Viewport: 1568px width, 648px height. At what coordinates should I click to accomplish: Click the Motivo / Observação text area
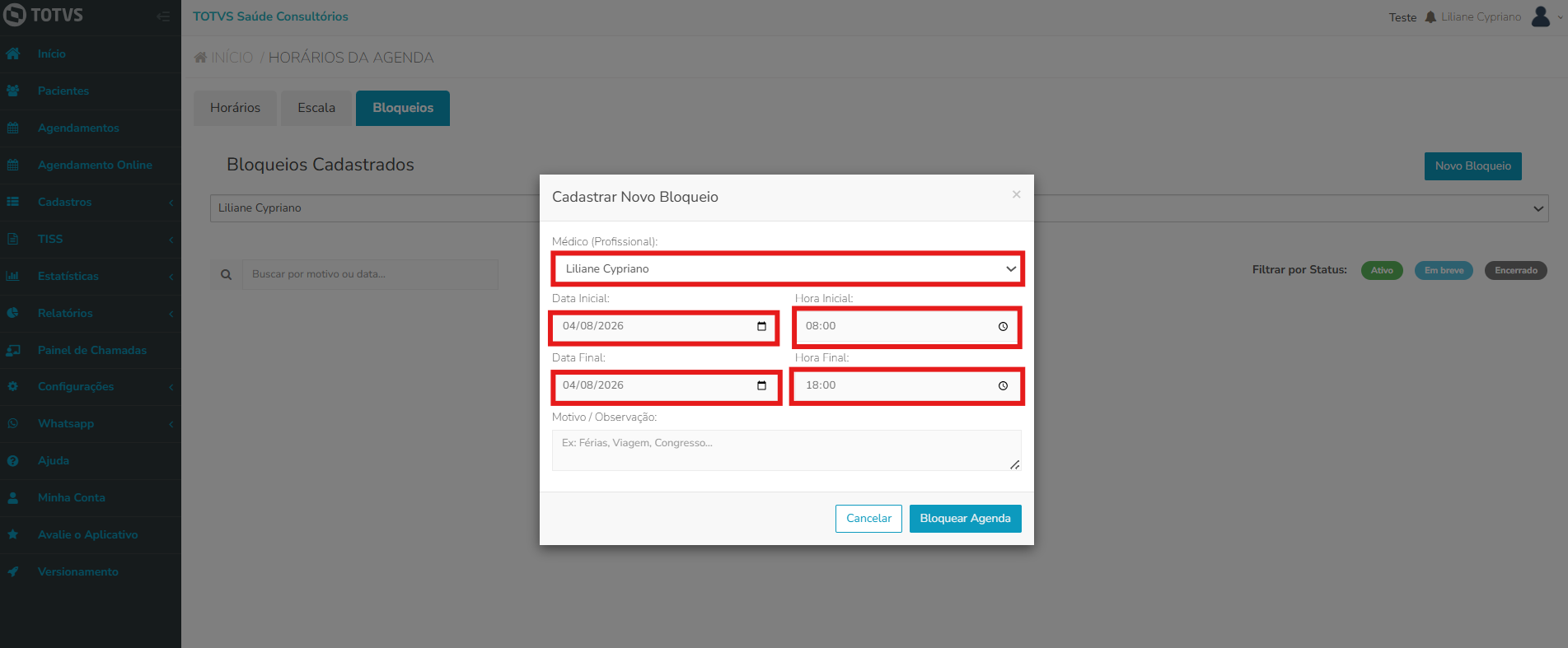pyautogui.click(x=787, y=450)
